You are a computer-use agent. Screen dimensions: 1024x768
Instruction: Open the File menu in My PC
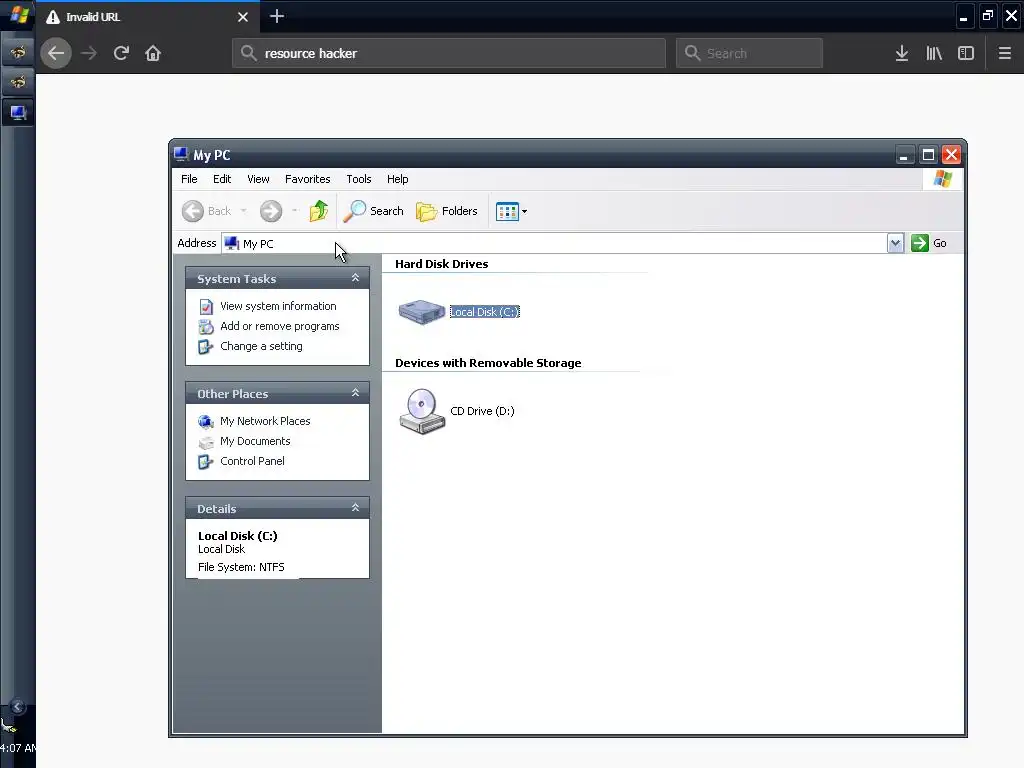(x=189, y=179)
